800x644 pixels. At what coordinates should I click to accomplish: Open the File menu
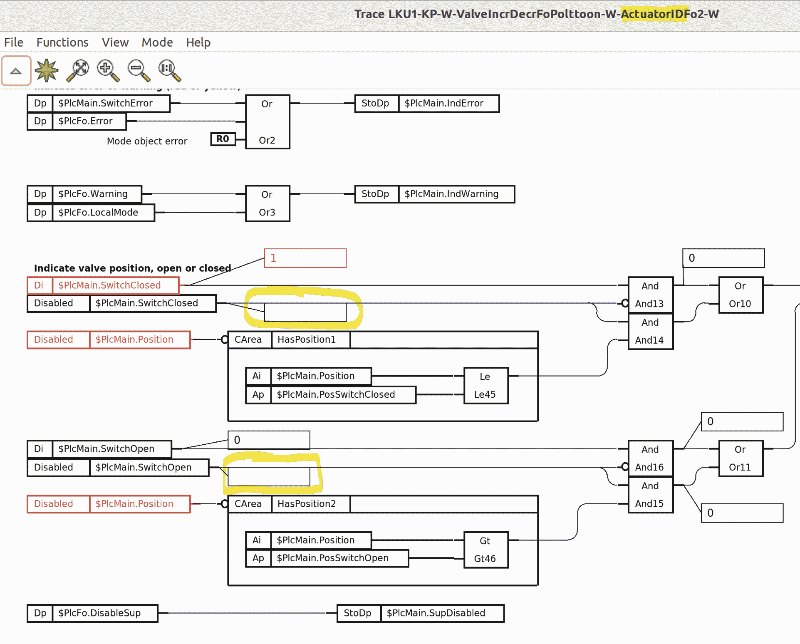tap(14, 42)
